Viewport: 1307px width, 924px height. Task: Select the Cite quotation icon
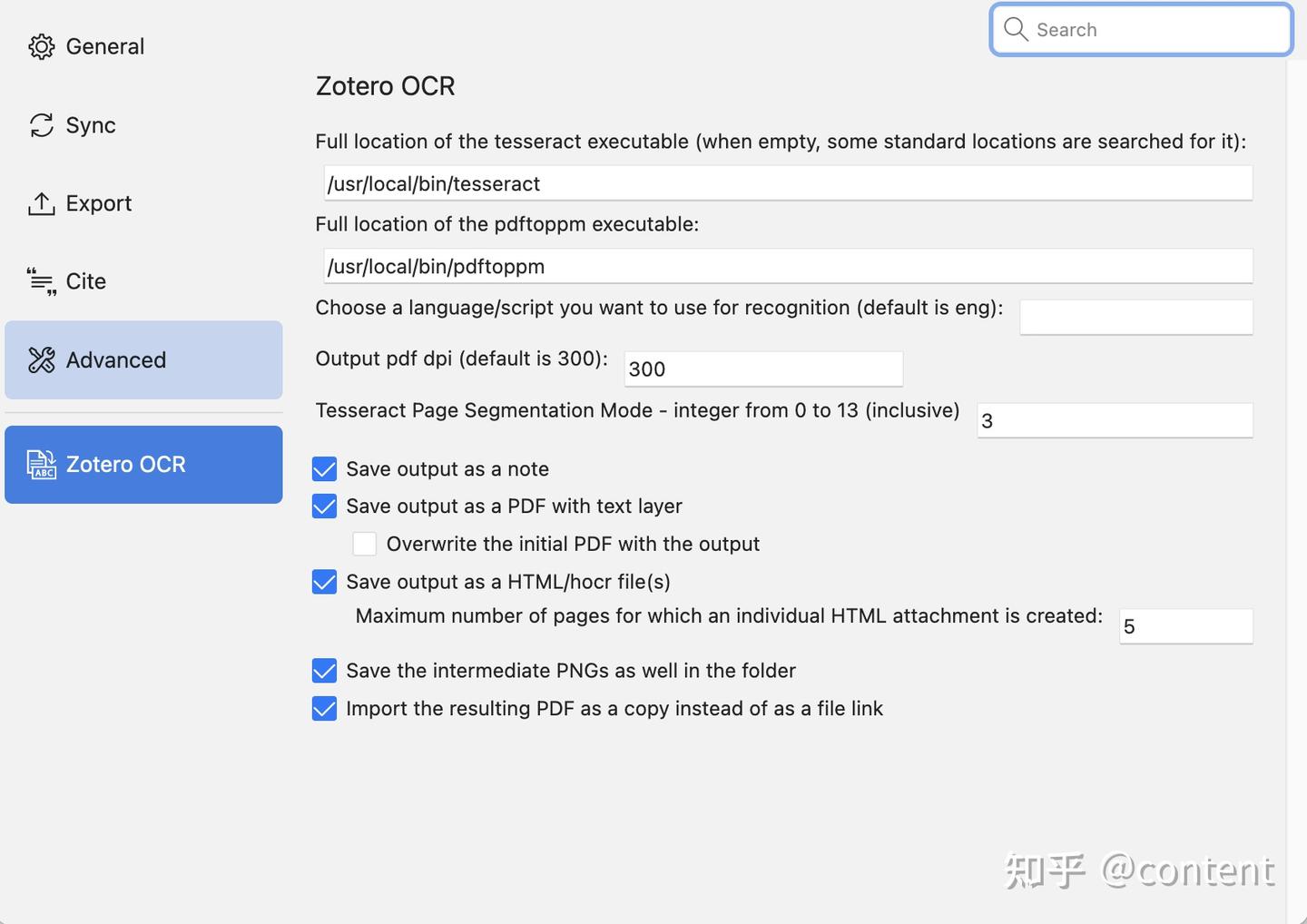(41, 281)
